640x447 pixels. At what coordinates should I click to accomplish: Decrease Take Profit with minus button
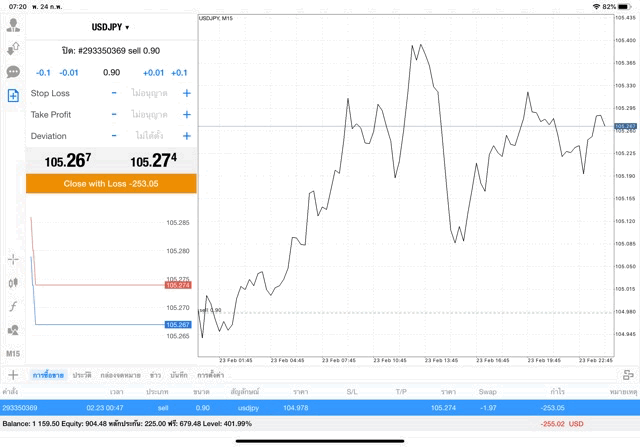(x=114, y=114)
